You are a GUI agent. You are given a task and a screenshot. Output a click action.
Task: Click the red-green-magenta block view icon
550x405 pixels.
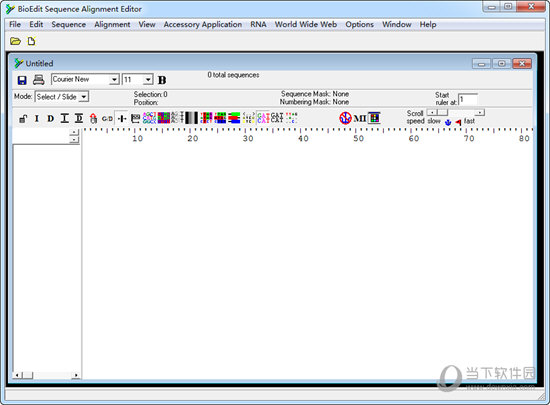pos(206,118)
